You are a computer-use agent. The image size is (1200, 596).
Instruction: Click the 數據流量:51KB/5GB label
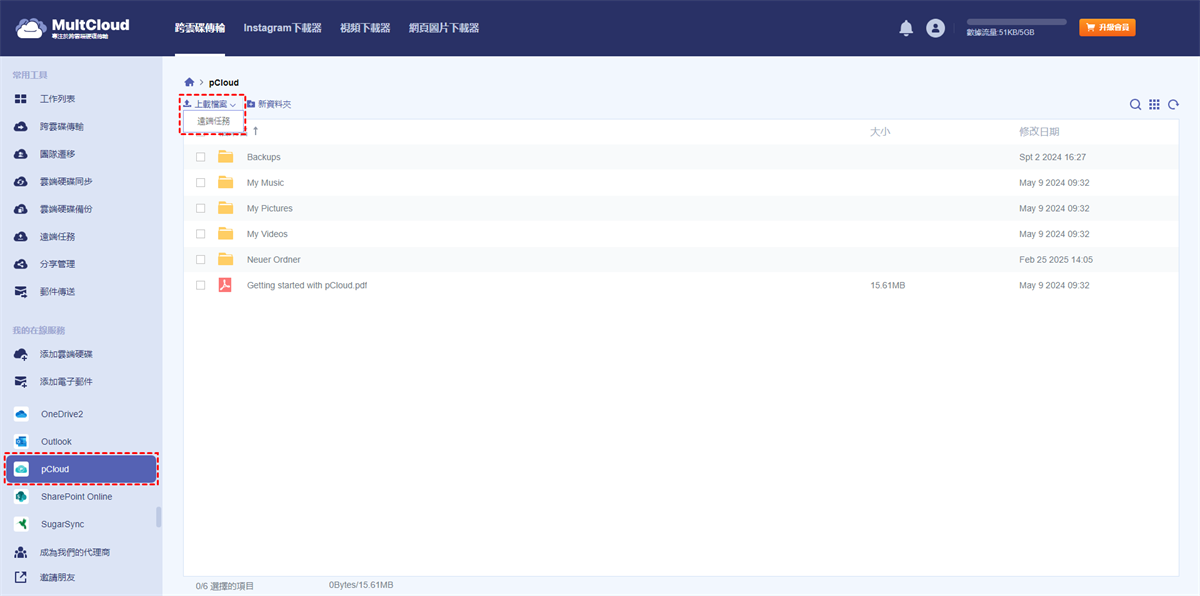click(x=1000, y=32)
